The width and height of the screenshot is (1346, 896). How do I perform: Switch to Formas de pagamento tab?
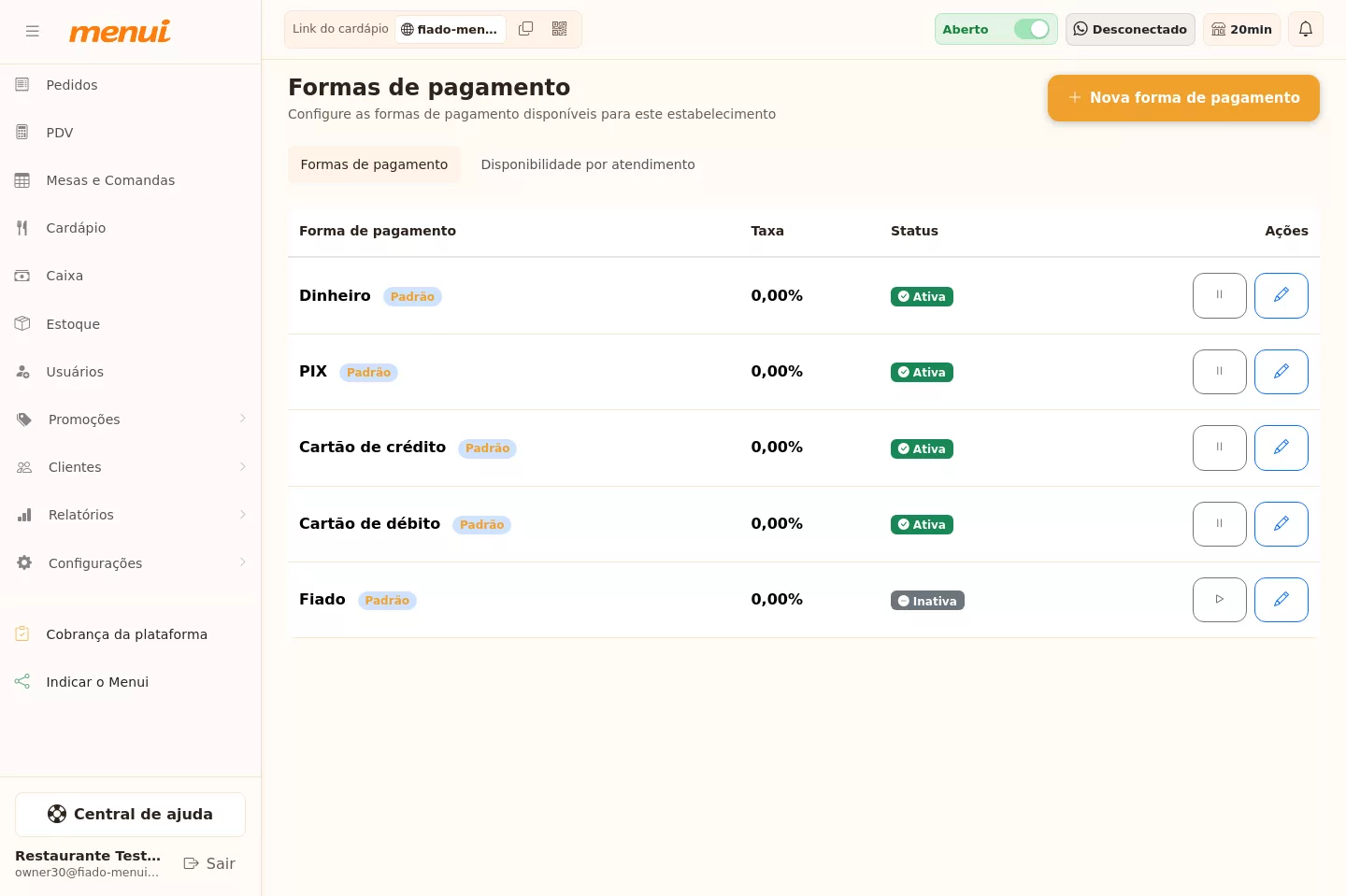[374, 164]
